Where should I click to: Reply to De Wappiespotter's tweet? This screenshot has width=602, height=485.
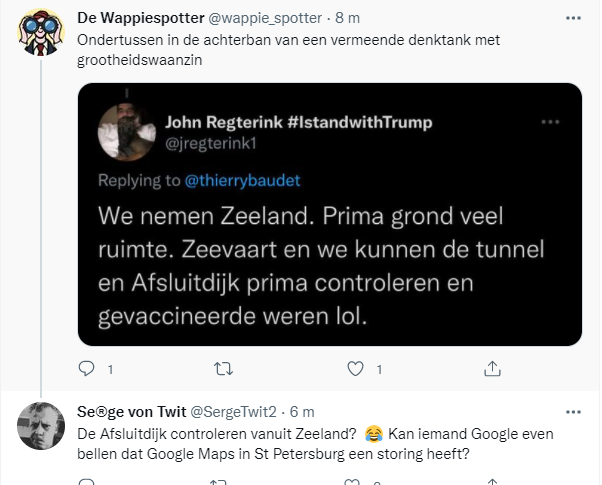click(87, 370)
